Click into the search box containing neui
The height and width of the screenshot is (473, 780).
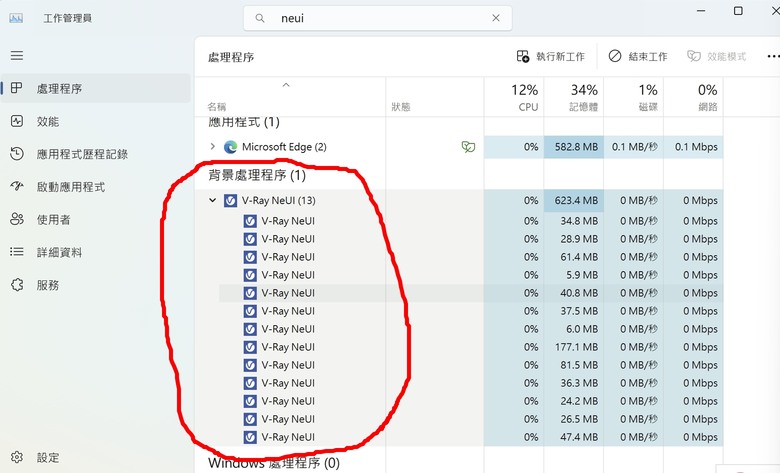click(x=378, y=18)
